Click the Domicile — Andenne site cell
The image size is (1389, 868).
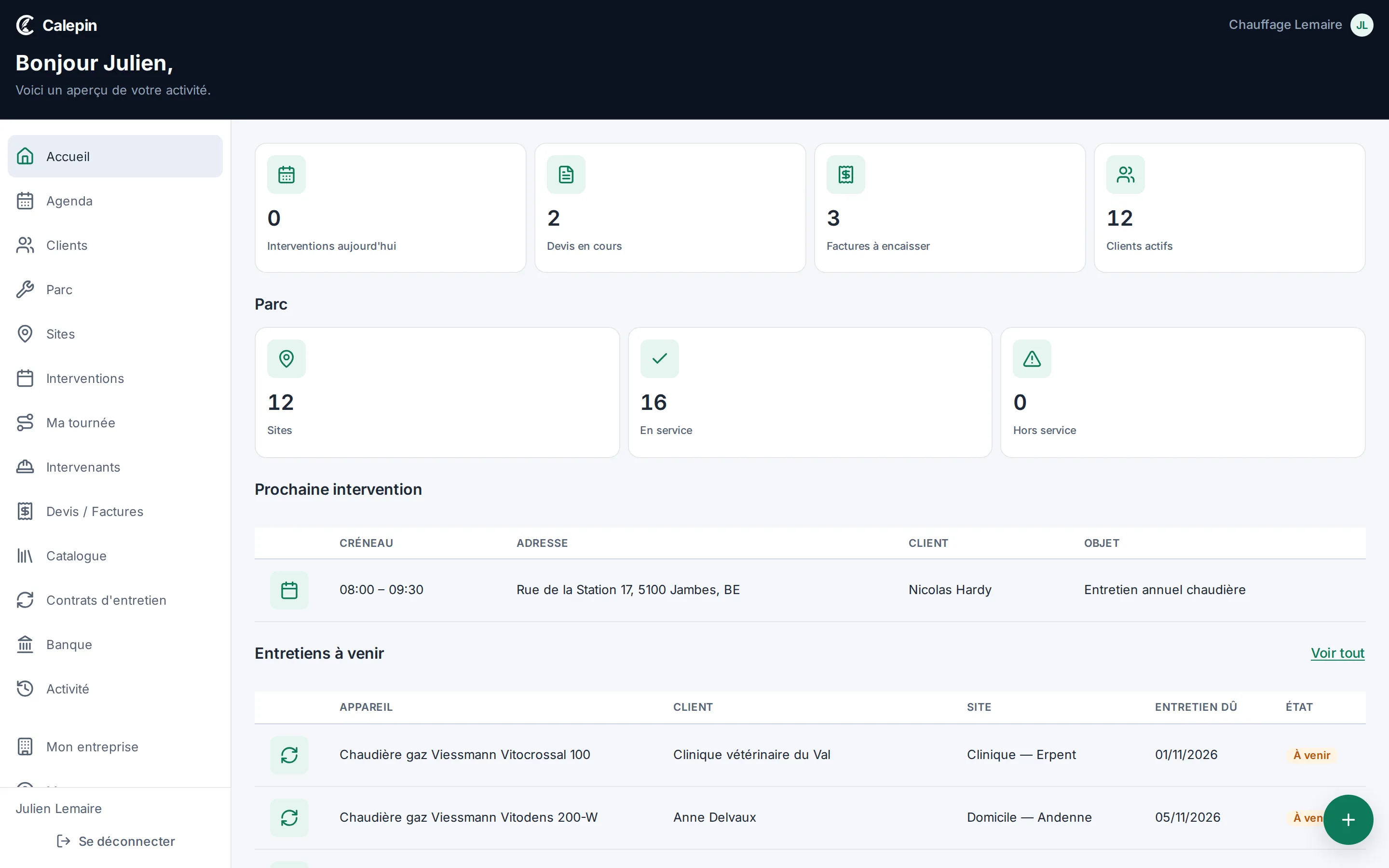pos(1029,817)
